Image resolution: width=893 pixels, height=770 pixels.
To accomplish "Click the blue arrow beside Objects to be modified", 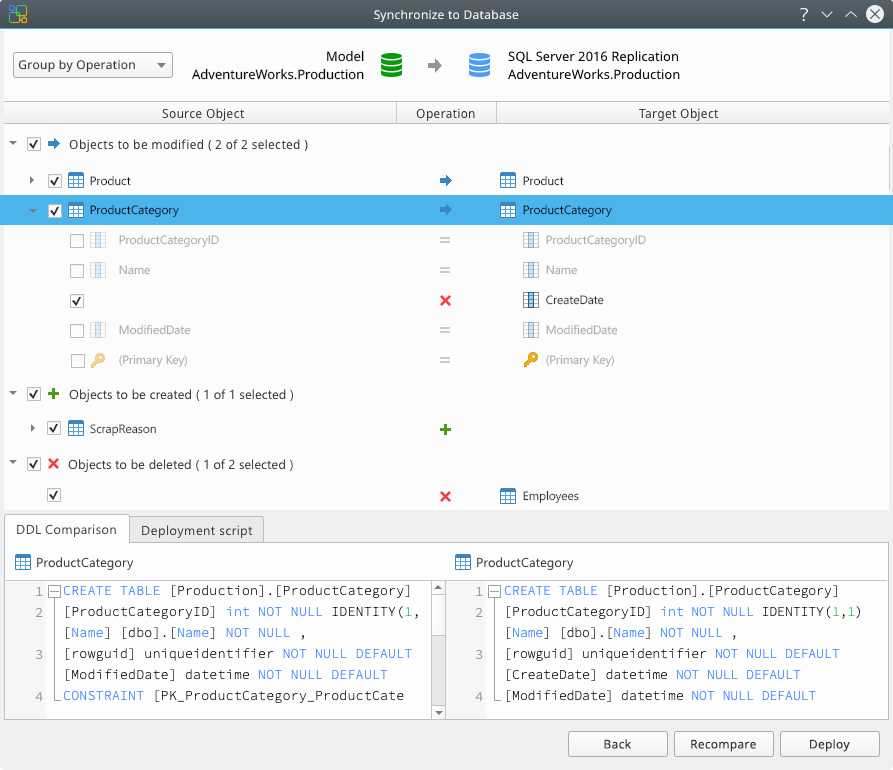I will pos(54,144).
